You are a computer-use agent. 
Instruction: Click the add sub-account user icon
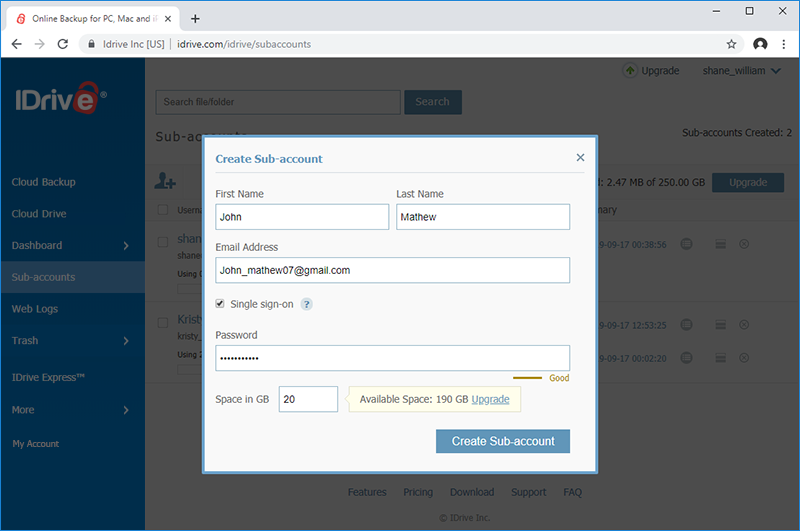coord(165,181)
